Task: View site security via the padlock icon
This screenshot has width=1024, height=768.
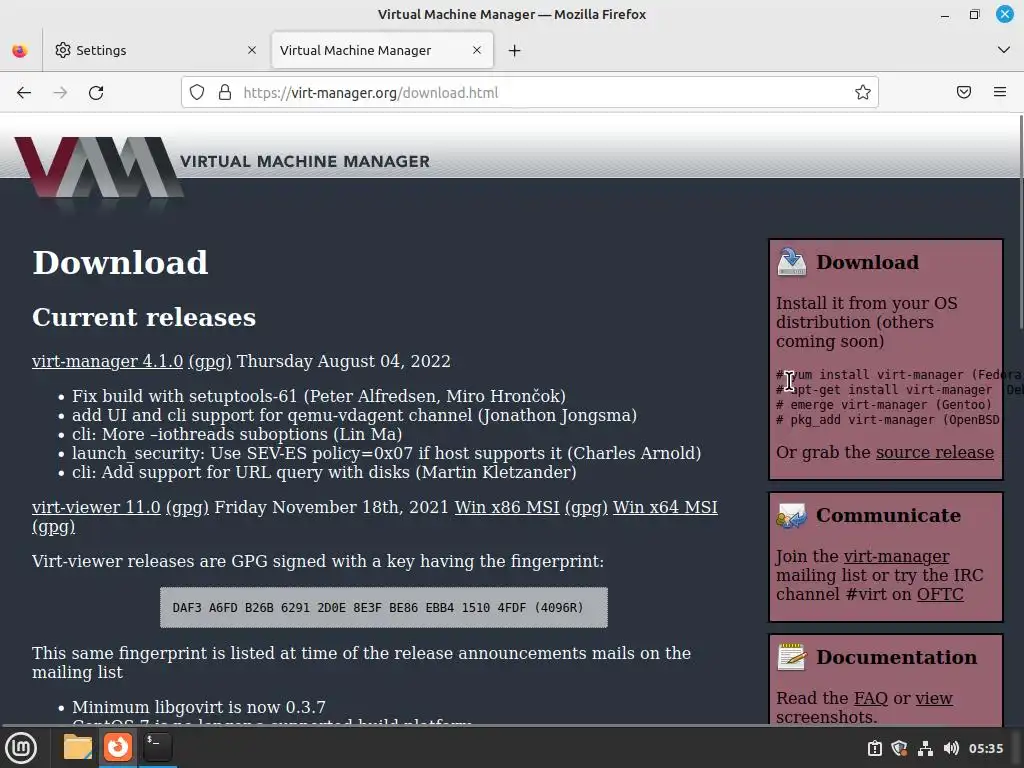Action: click(x=225, y=93)
